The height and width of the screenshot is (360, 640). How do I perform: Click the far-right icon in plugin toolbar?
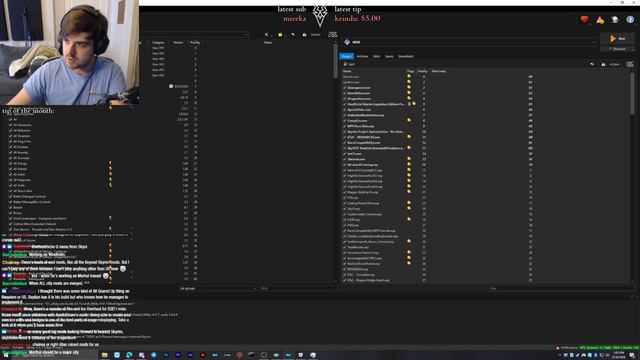[630, 64]
